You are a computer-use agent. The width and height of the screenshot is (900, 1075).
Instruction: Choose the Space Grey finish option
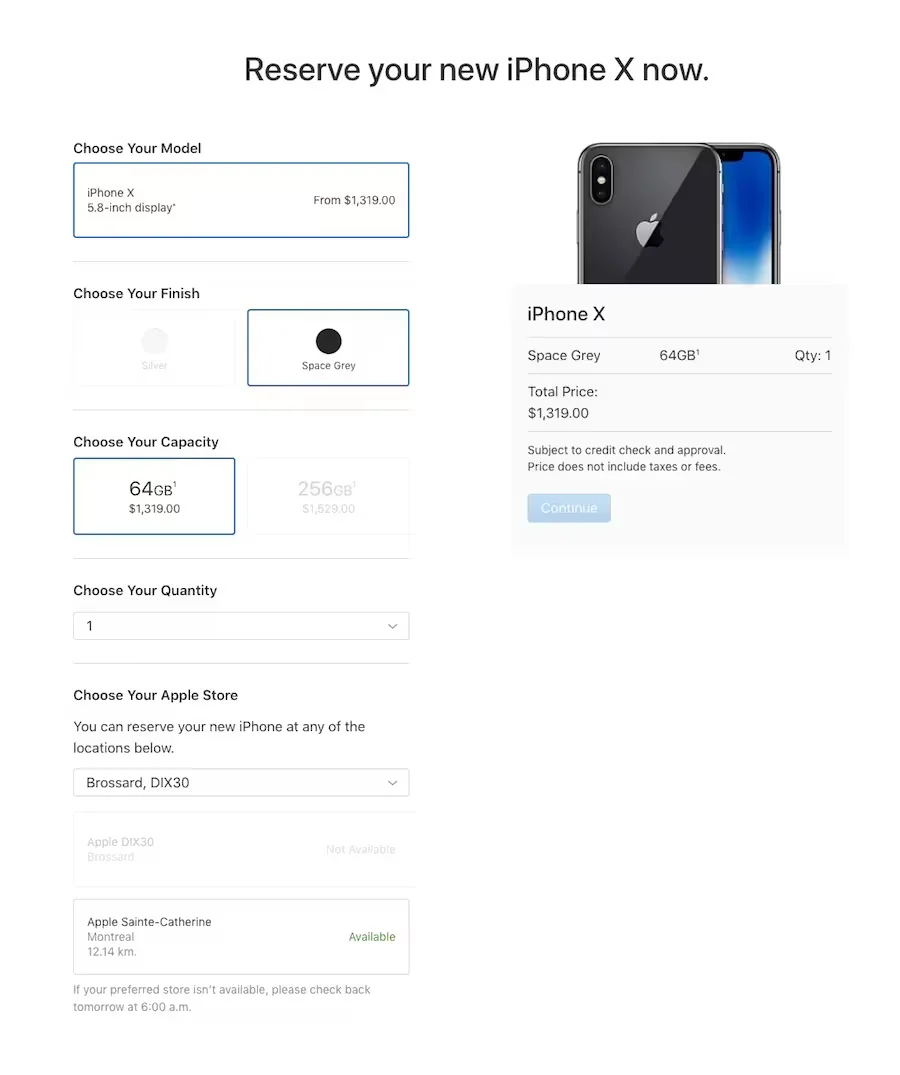[328, 348]
